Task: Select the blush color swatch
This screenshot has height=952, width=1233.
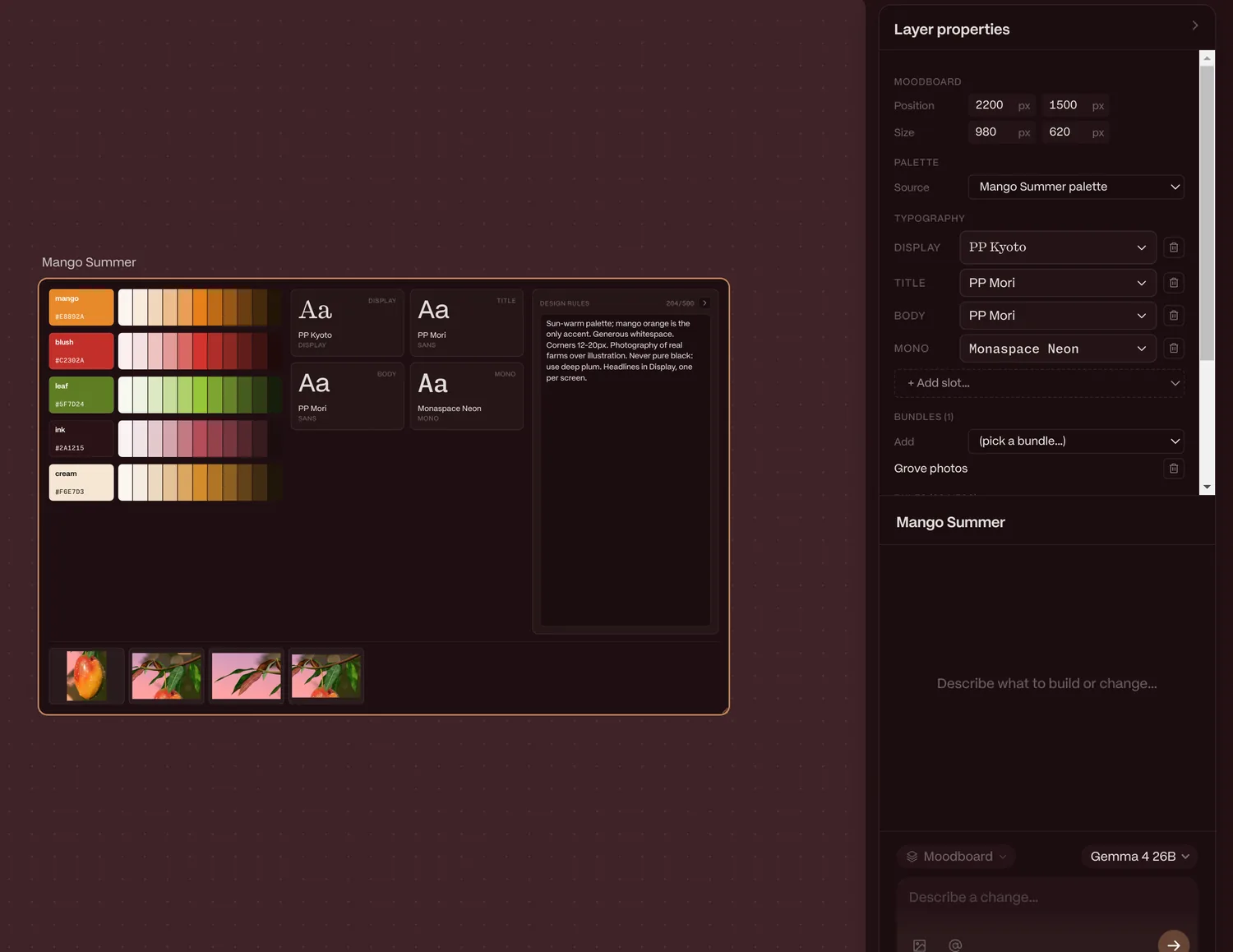Action: click(x=81, y=351)
